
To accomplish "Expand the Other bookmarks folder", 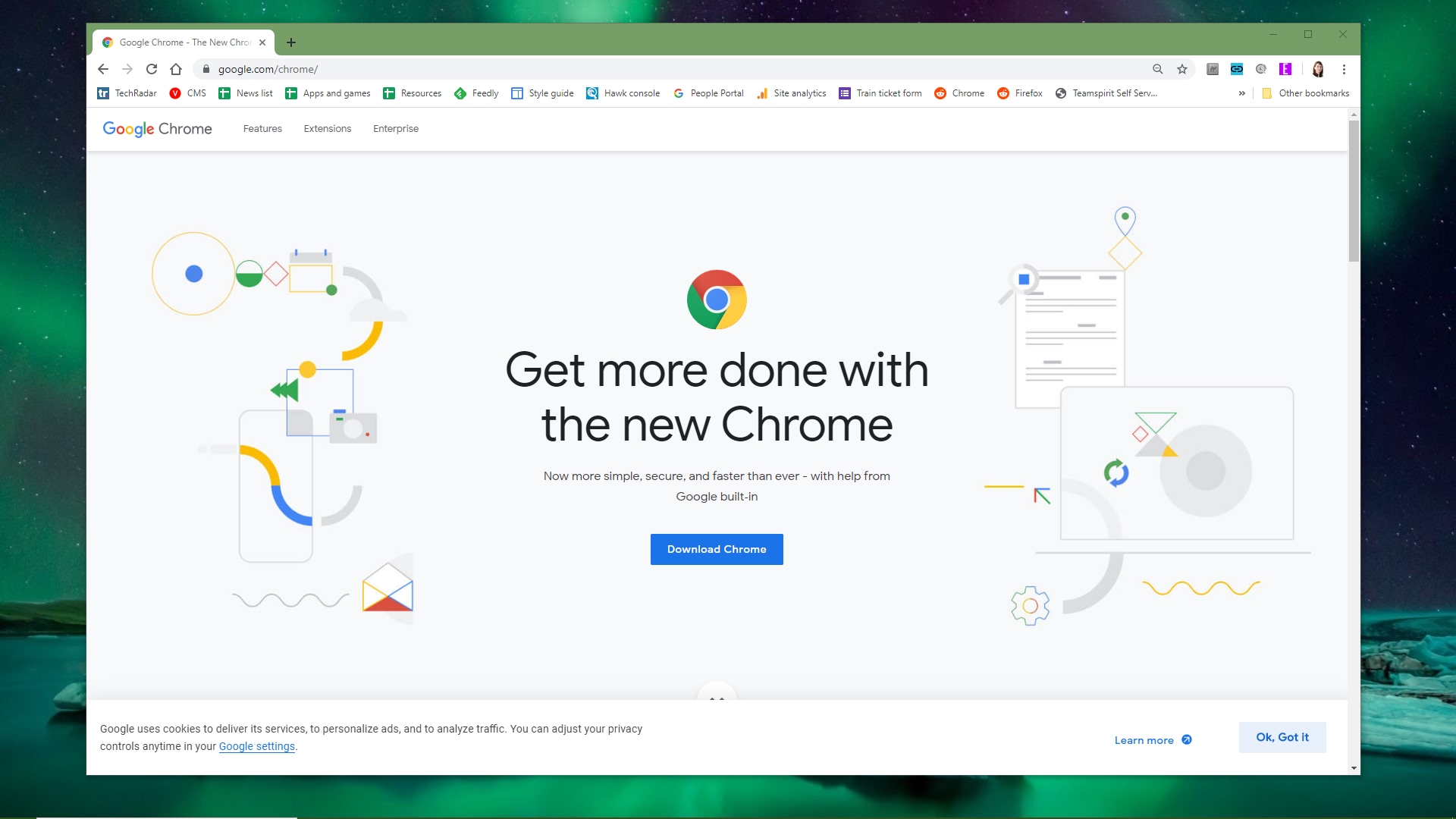I will click(1306, 93).
